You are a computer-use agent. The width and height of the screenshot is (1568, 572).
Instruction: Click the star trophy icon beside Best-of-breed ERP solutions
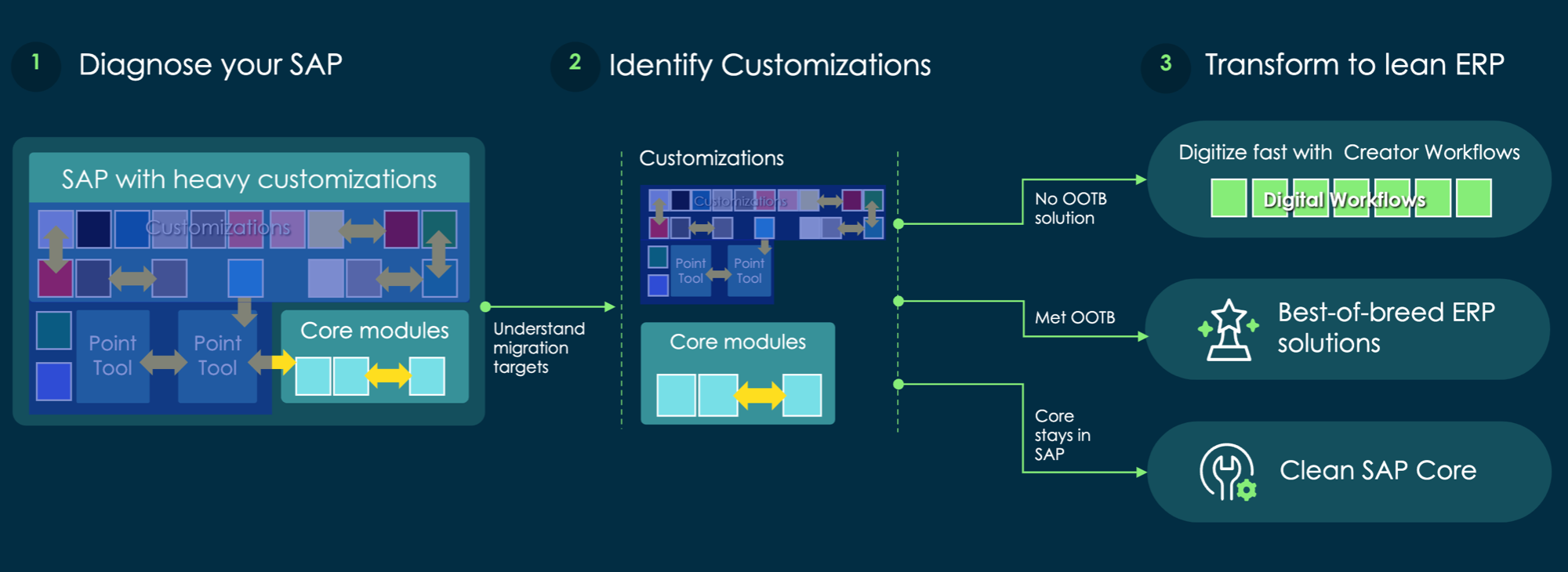click(x=1229, y=330)
